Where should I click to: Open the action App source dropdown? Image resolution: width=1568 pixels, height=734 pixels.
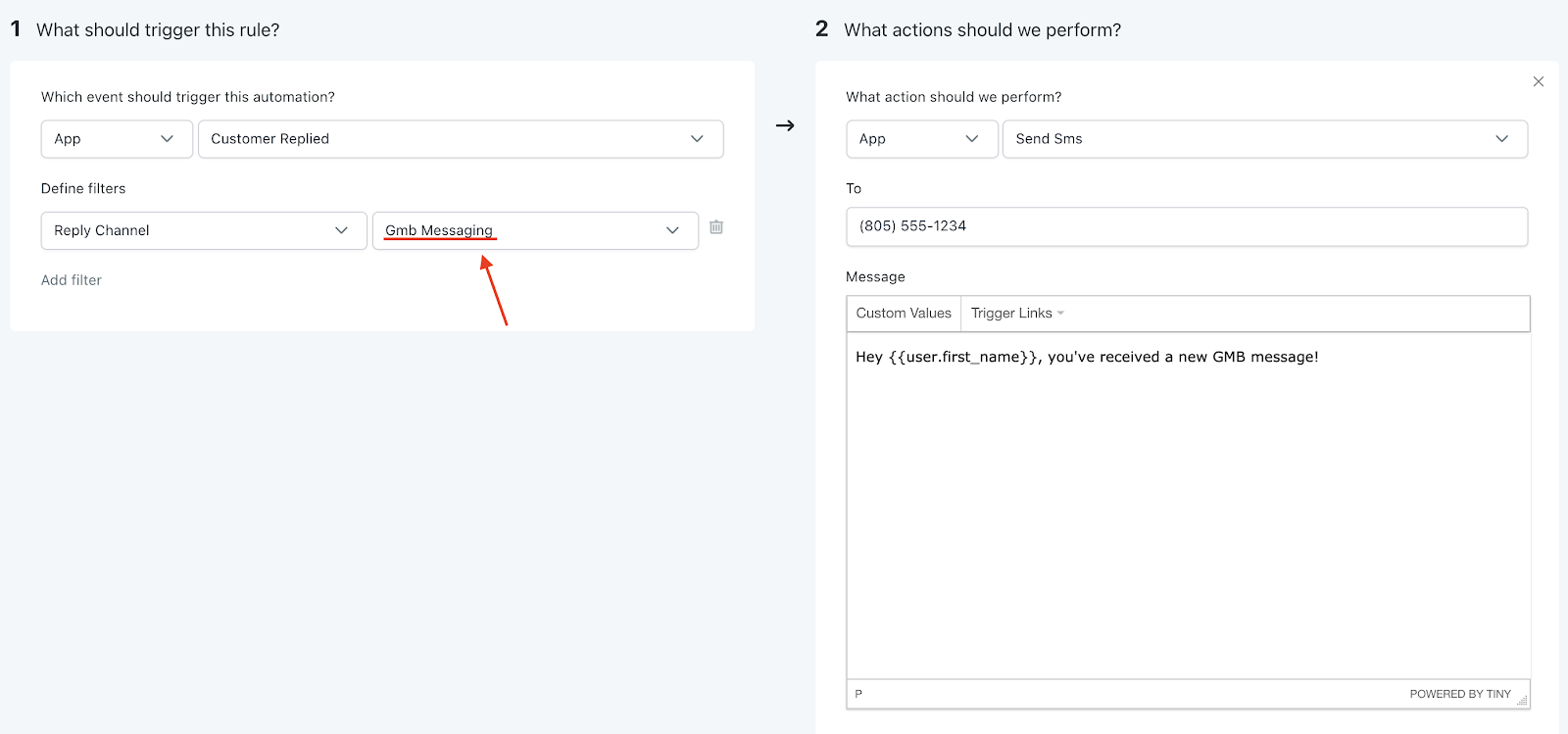[921, 139]
